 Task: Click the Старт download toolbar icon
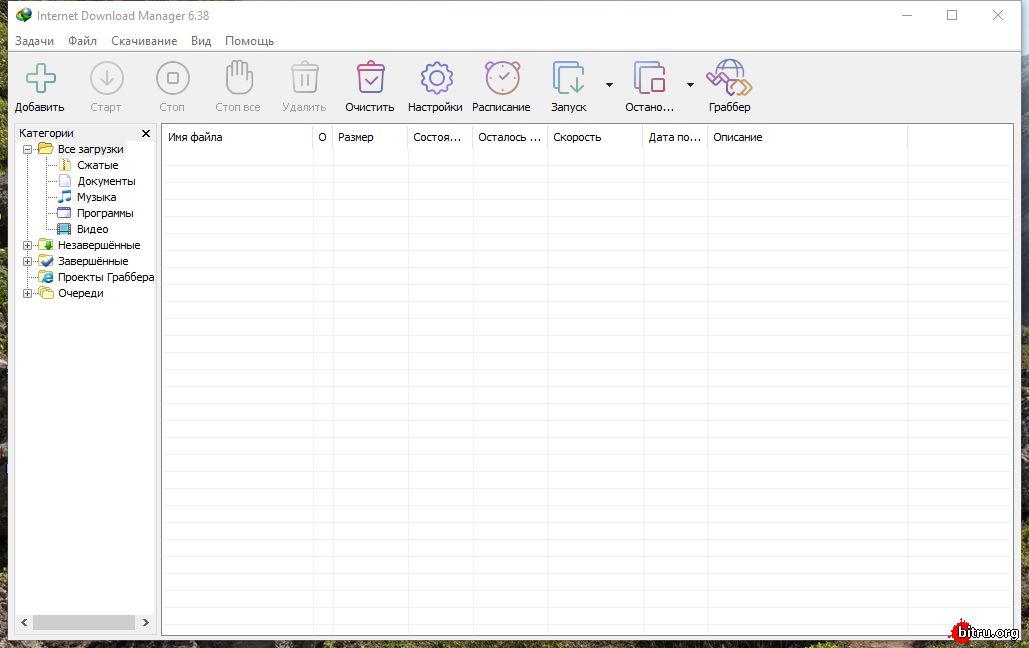106,78
